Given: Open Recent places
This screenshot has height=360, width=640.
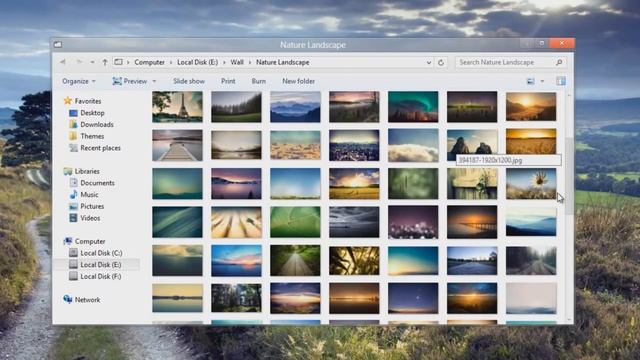Looking at the screenshot, I should click(100, 148).
